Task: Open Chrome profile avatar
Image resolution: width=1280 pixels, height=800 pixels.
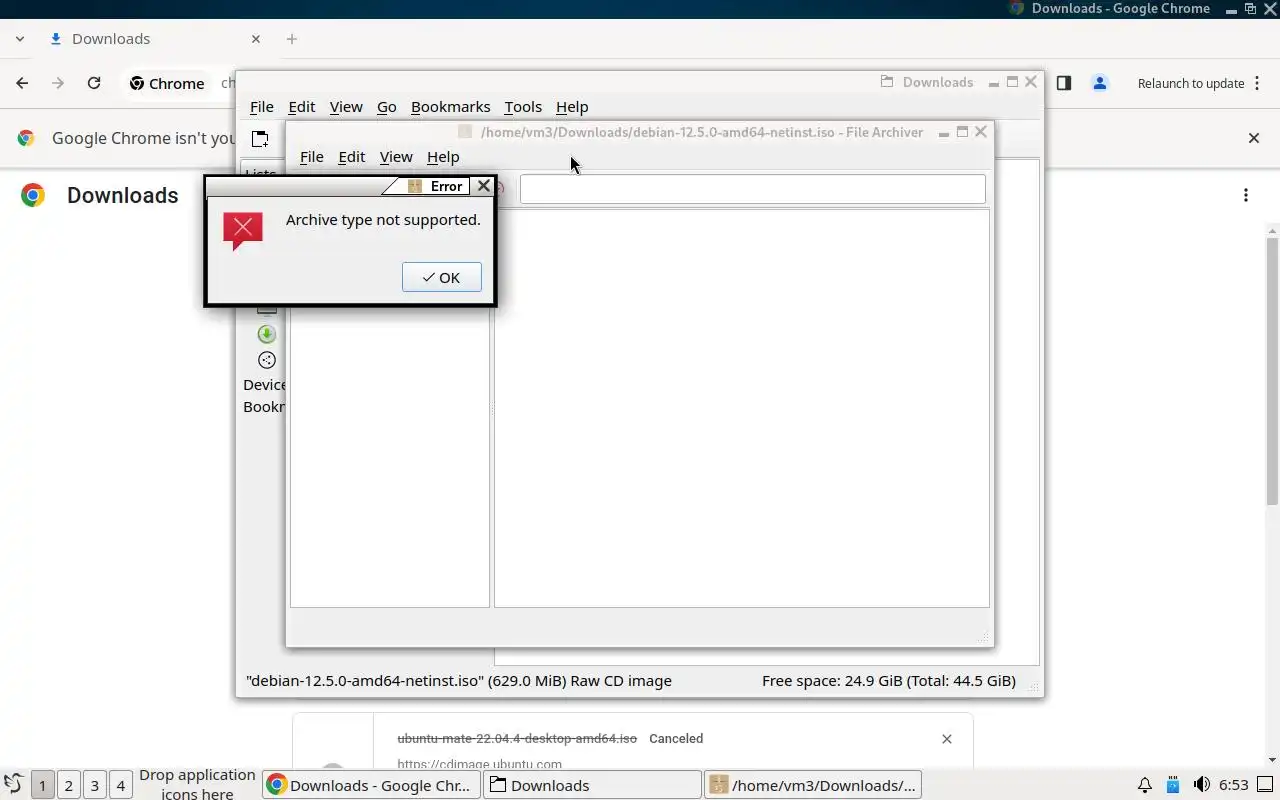Action: (x=1100, y=83)
